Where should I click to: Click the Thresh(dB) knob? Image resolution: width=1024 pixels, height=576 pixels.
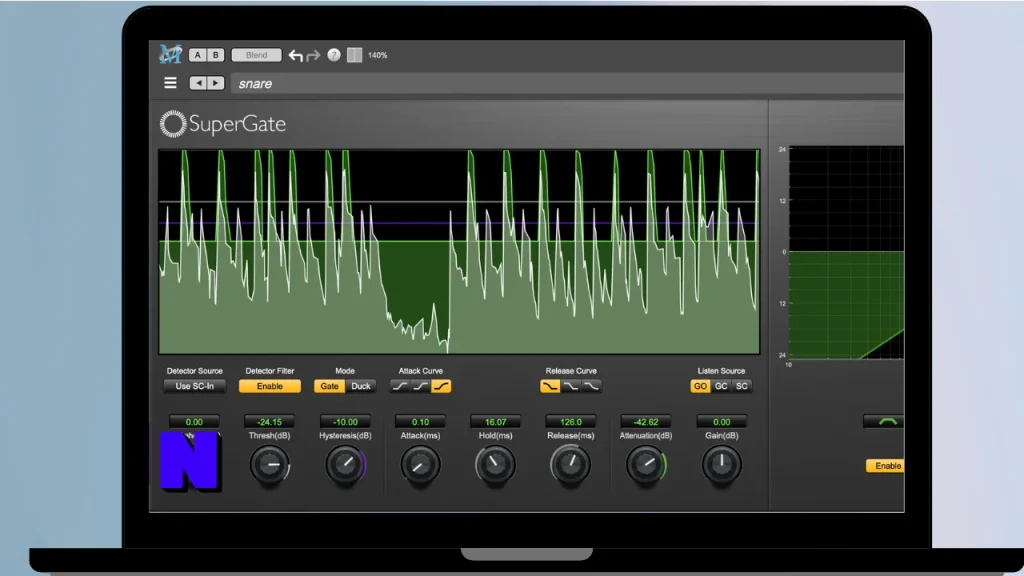(x=269, y=465)
